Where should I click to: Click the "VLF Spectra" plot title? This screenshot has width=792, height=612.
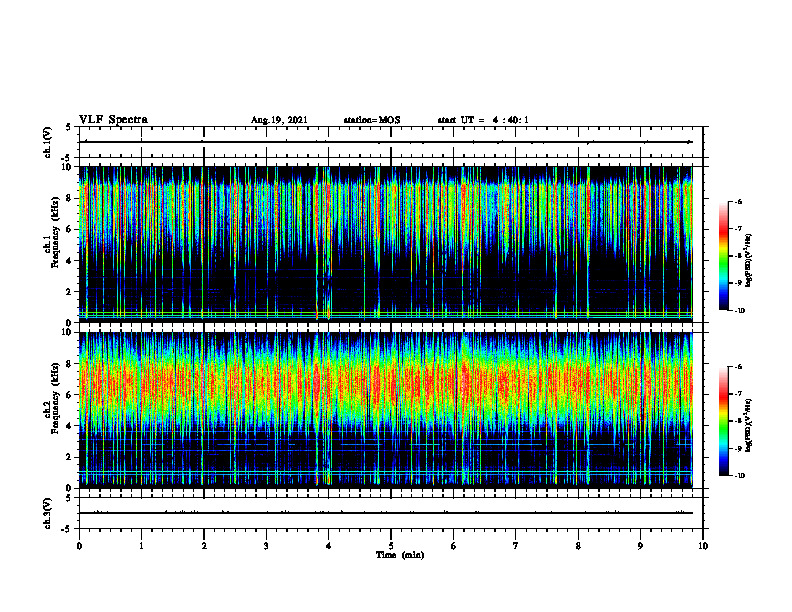[x=113, y=120]
